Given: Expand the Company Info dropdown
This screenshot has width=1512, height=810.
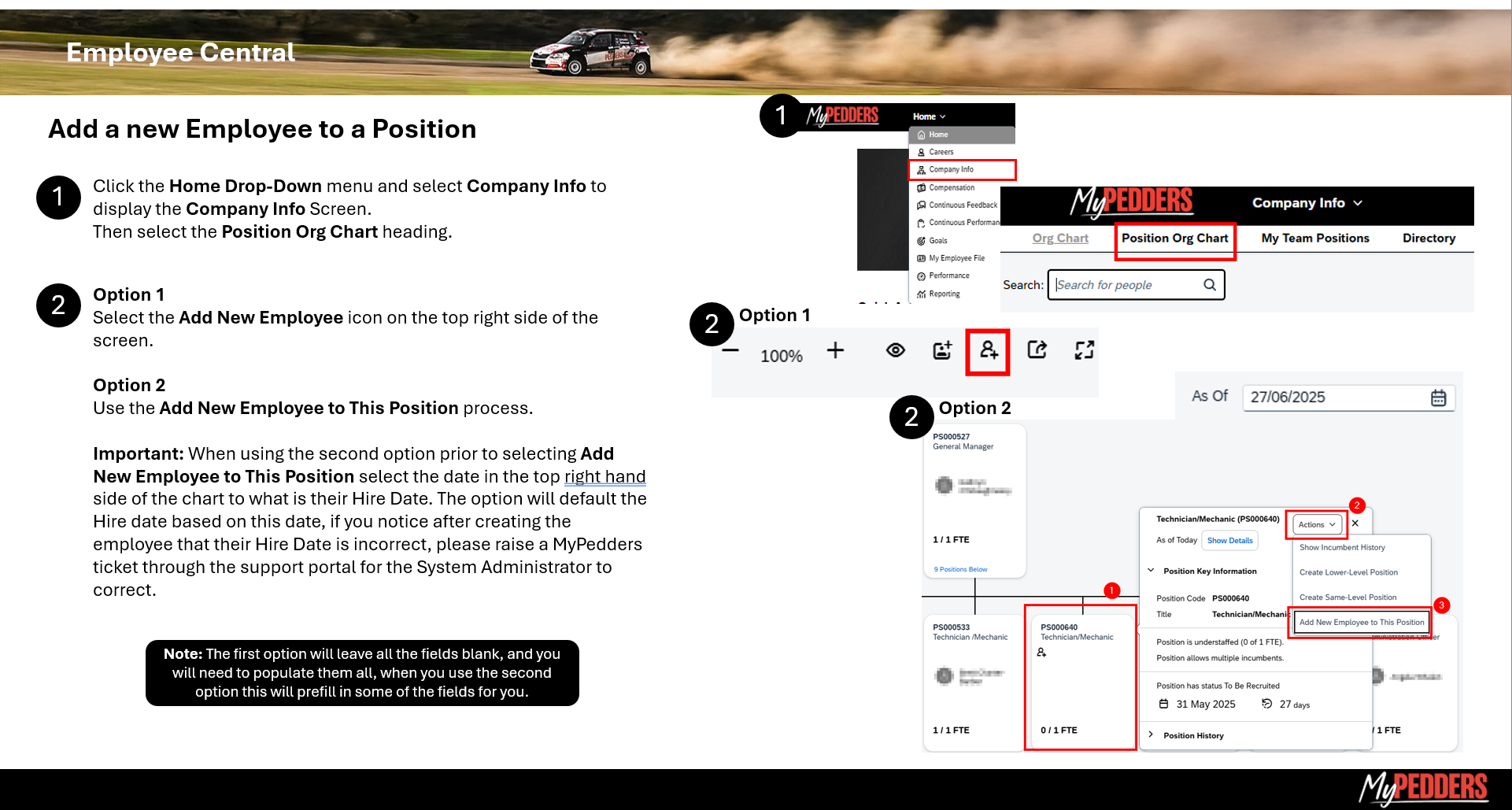Looking at the screenshot, I should (x=1307, y=203).
